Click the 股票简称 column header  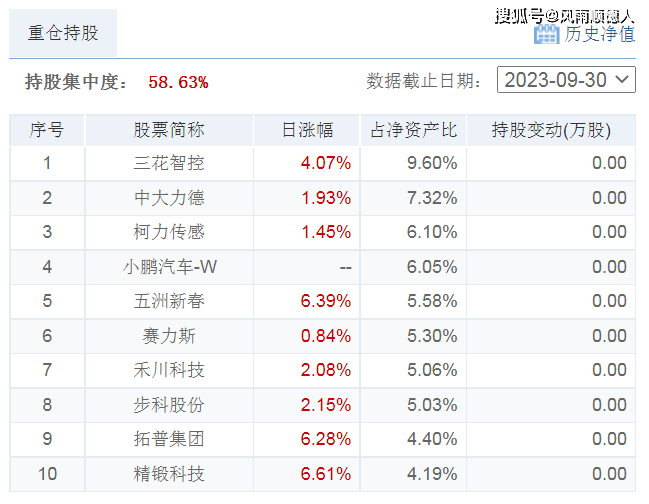pos(169,130)
